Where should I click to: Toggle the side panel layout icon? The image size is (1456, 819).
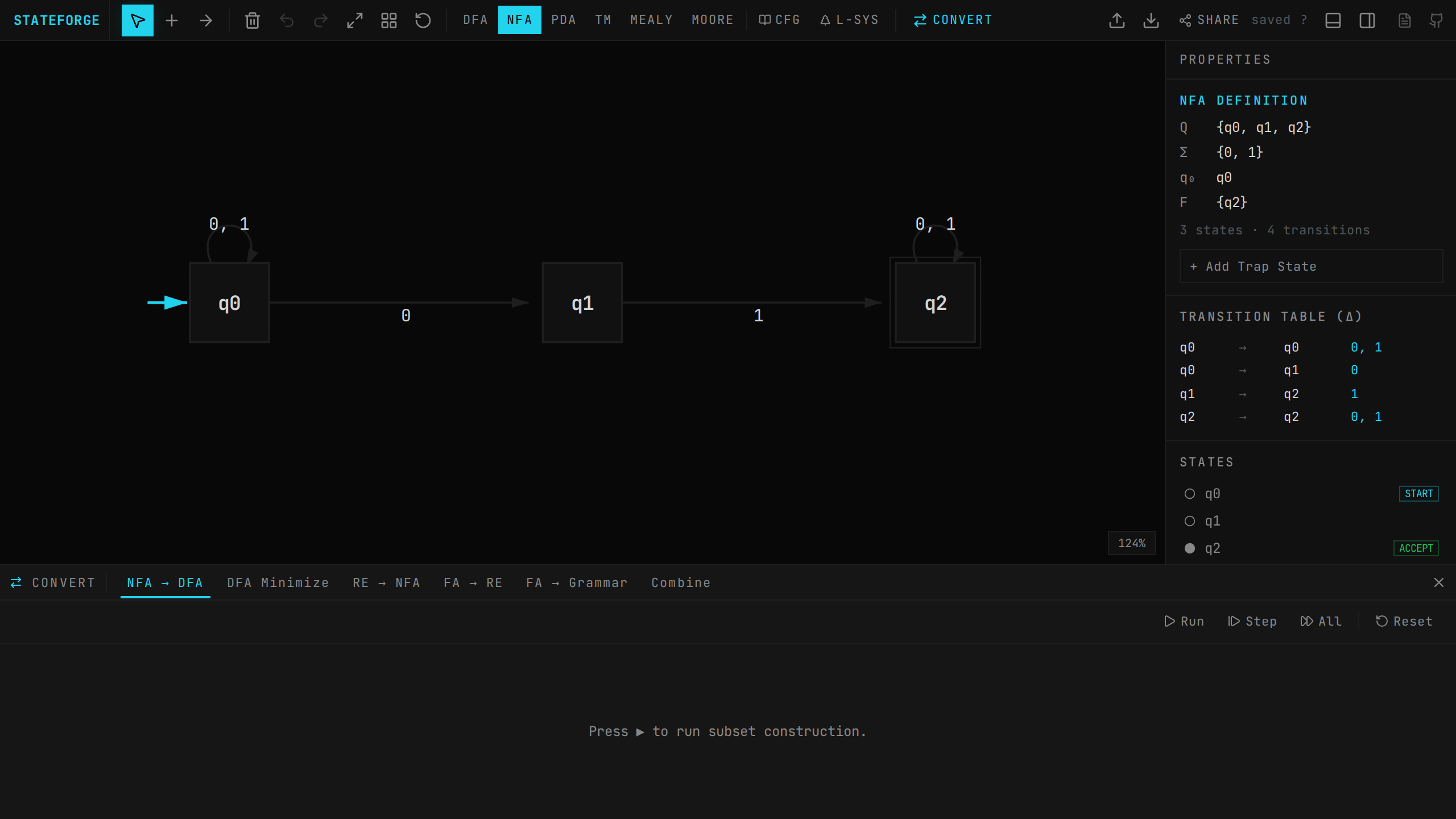click(1367, 20)
